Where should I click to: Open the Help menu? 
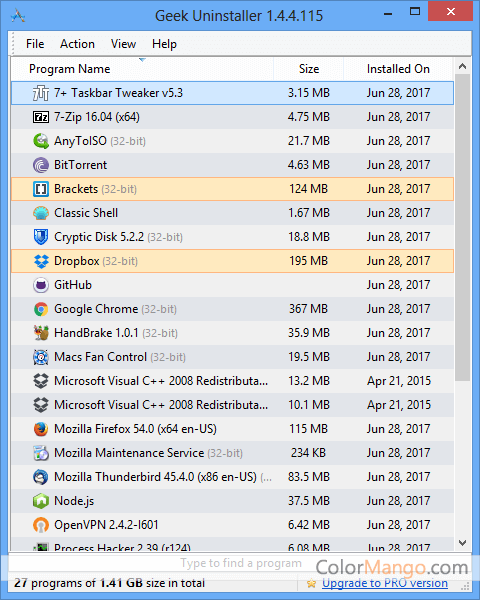pyautogui.click(x=164, y=44)
